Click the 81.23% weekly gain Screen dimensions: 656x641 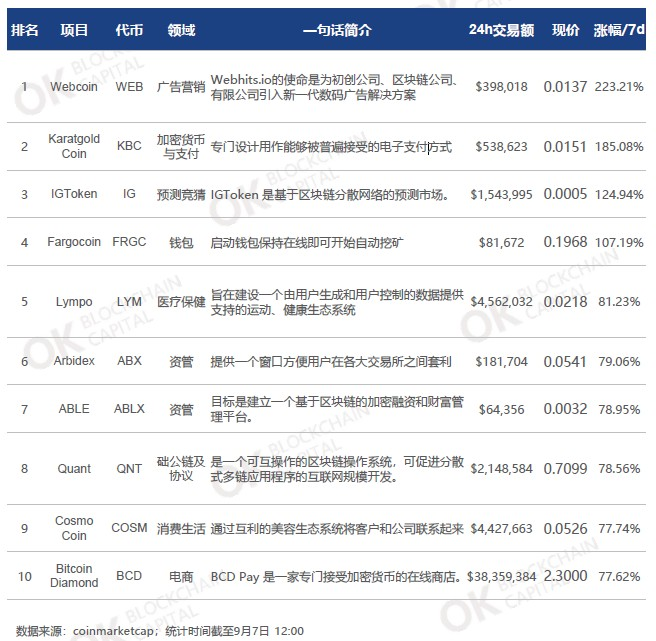click(619, 302)
